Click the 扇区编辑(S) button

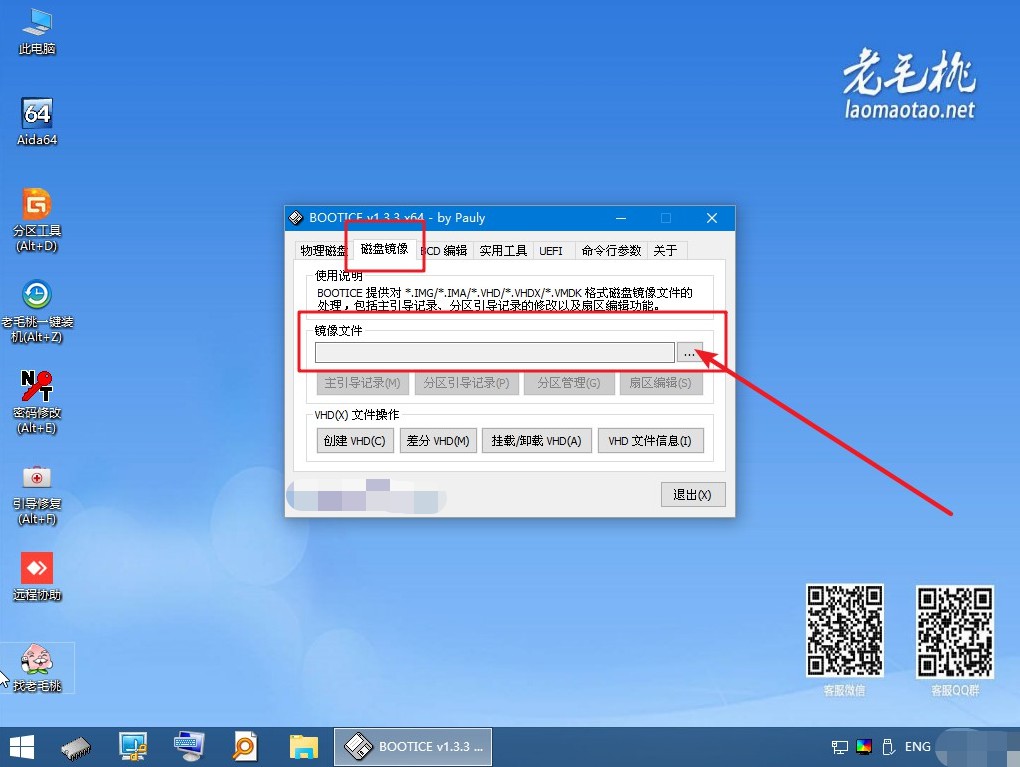pos(660,383)
